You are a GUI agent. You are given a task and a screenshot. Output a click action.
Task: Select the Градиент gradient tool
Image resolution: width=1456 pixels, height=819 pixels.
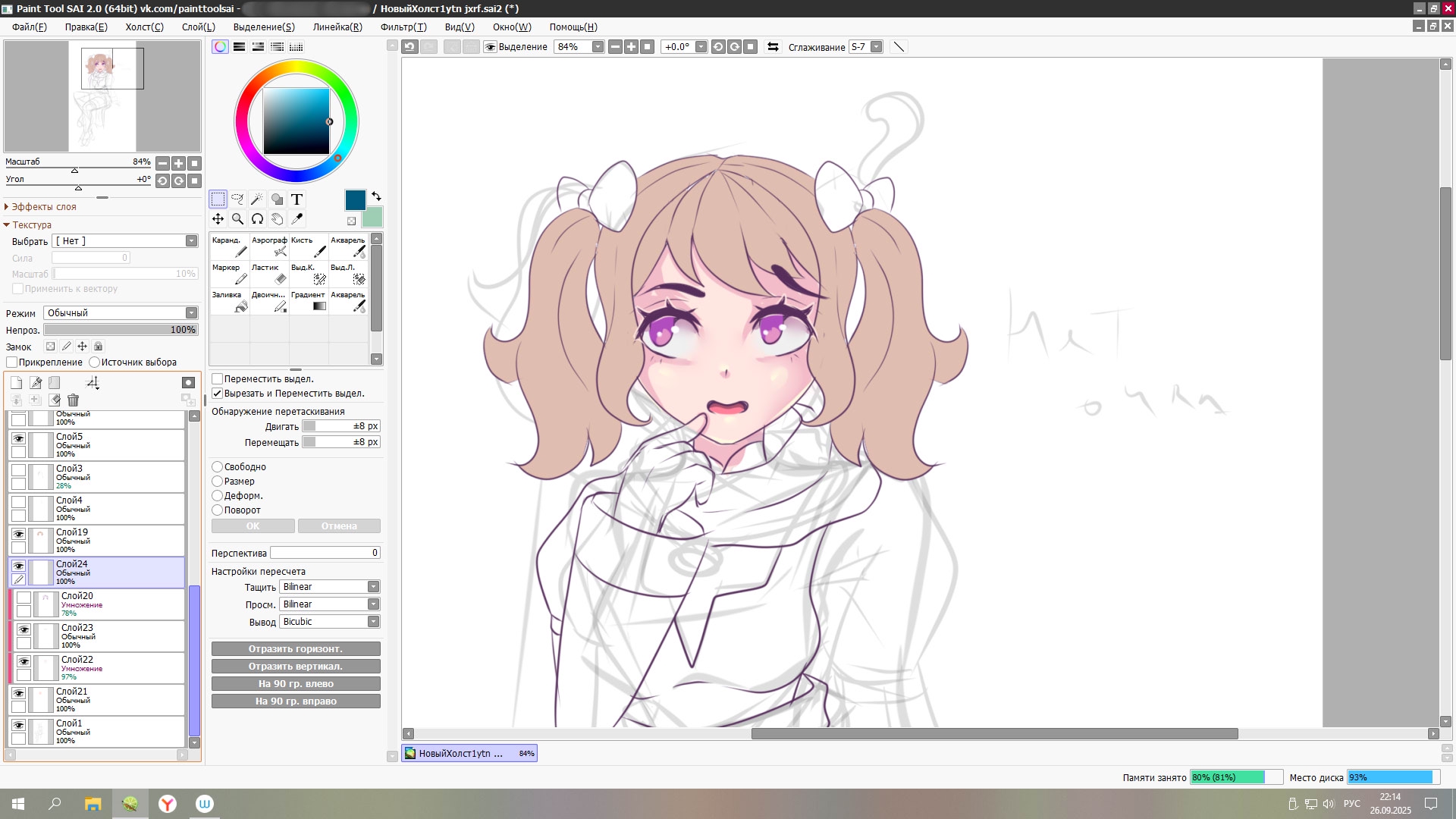pyautogui.click(x=309, y=301)
